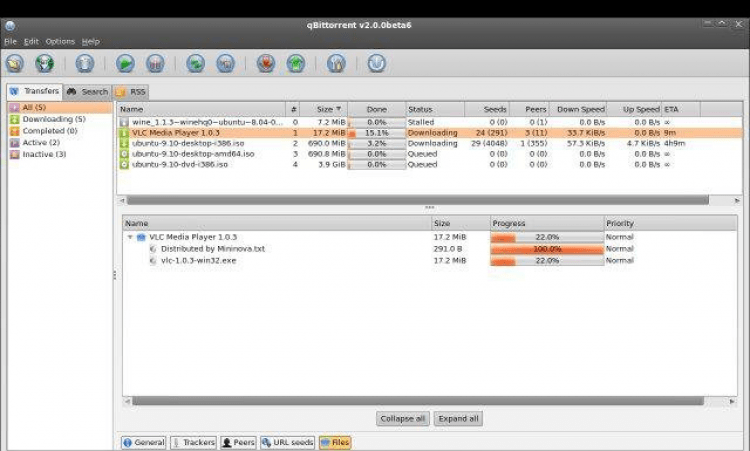Switch to the RSS tab
Image resolution: width=750 pixels, height=451 pixels.
(x=131, y=92)
